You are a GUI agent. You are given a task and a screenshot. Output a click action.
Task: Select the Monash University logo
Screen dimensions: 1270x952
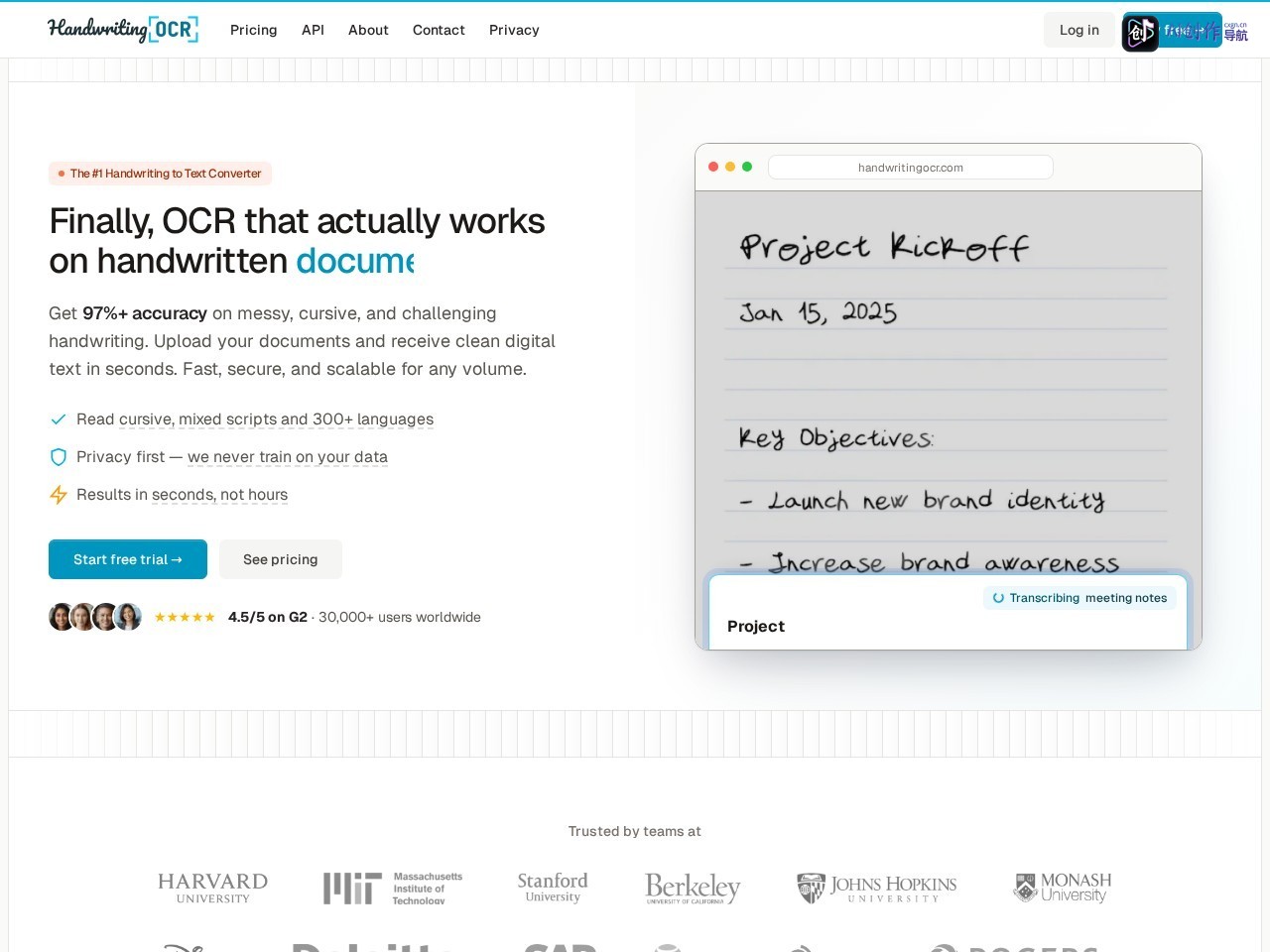tap(1062, 887)
